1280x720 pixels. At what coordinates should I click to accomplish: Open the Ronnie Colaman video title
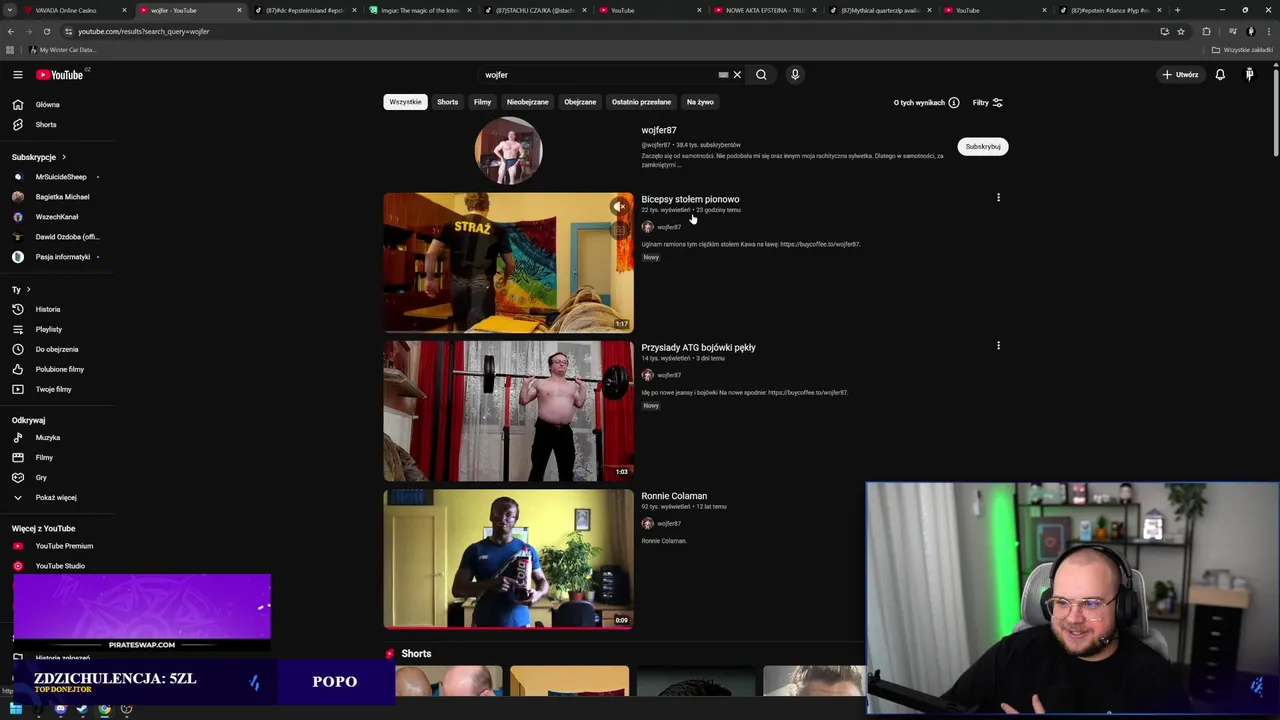674,496
